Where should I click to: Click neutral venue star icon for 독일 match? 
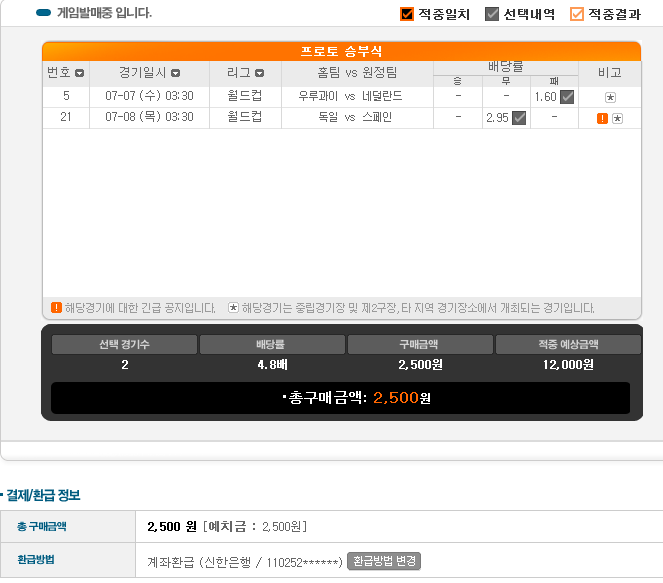[617, 118]
